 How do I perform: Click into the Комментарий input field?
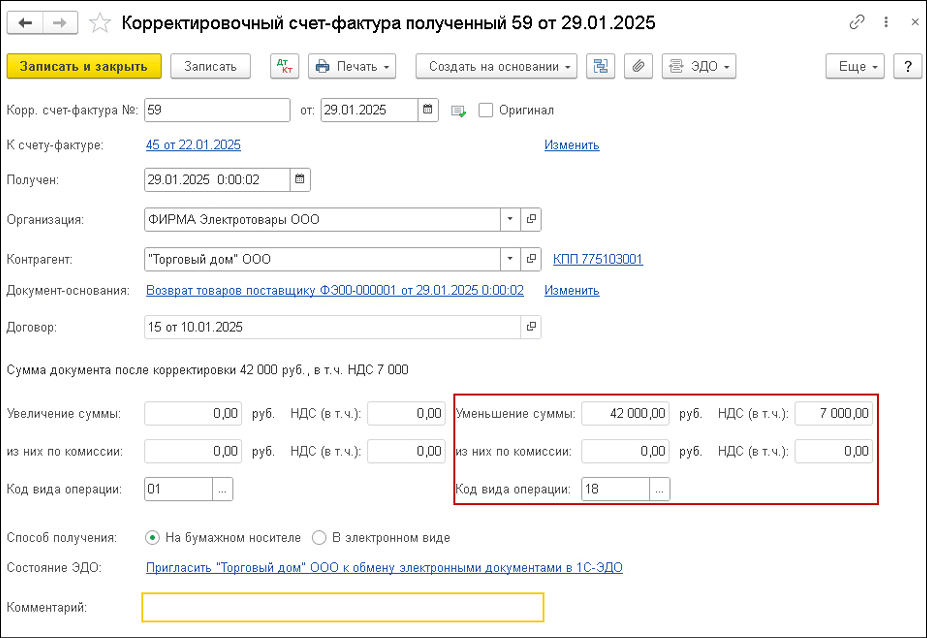(343, 607)
